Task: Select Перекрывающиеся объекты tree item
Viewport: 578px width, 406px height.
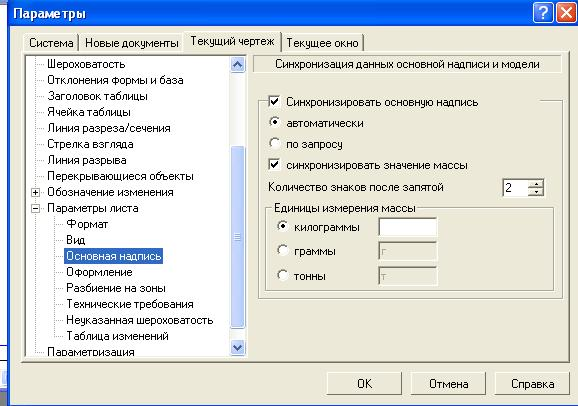Action: (121, 176)
